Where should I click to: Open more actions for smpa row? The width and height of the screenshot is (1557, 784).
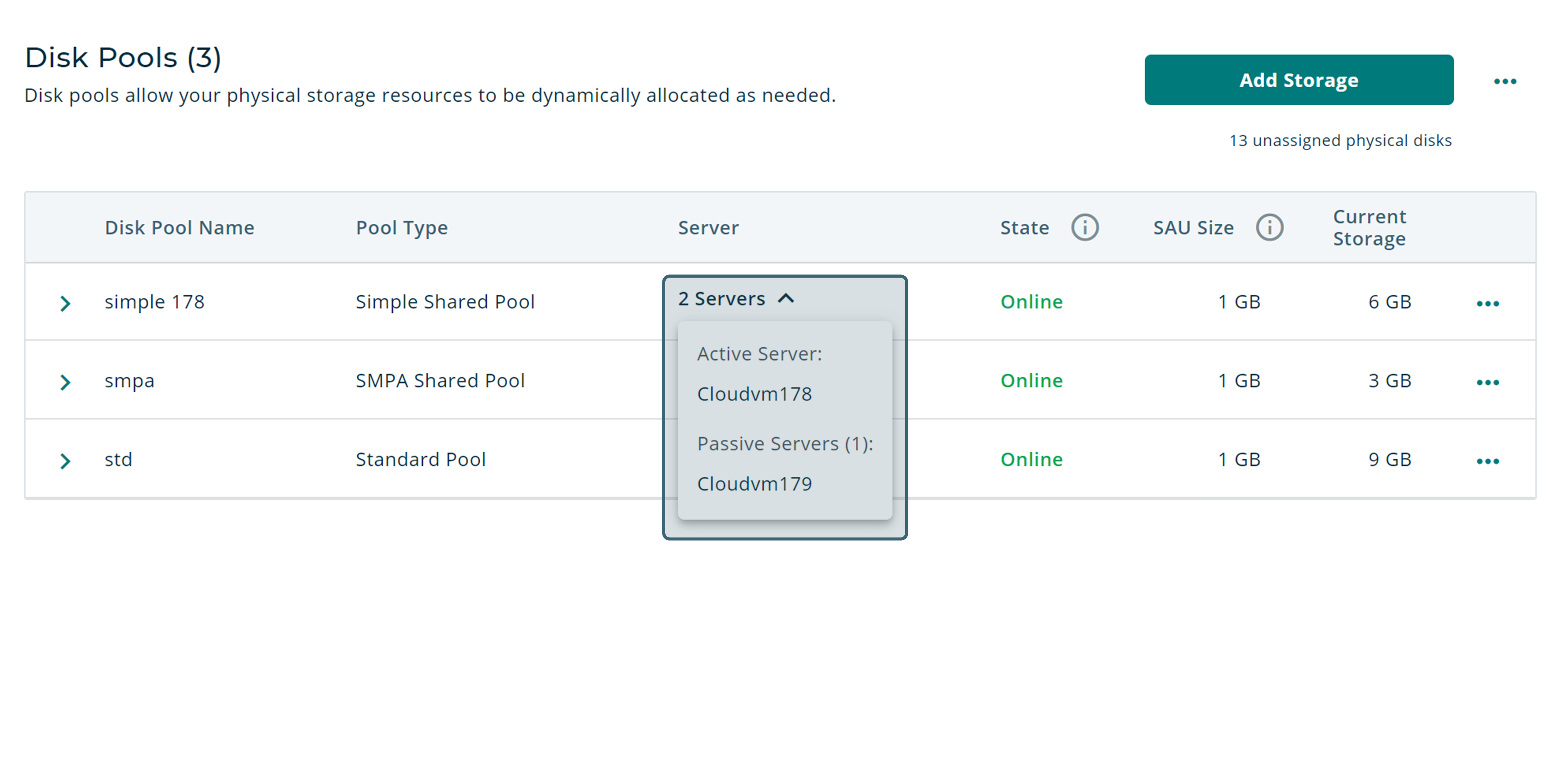pos(1487,382)
